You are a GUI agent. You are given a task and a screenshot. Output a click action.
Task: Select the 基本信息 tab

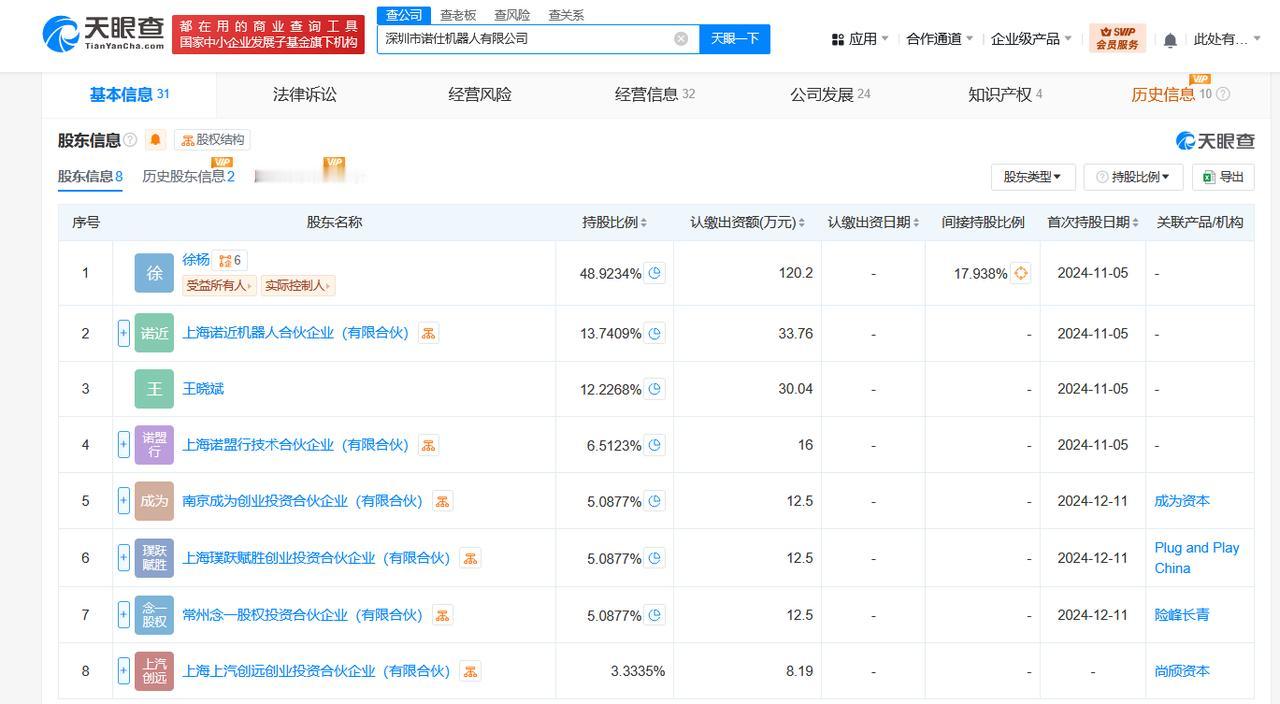pyautogui.click(x=129, y=94)
